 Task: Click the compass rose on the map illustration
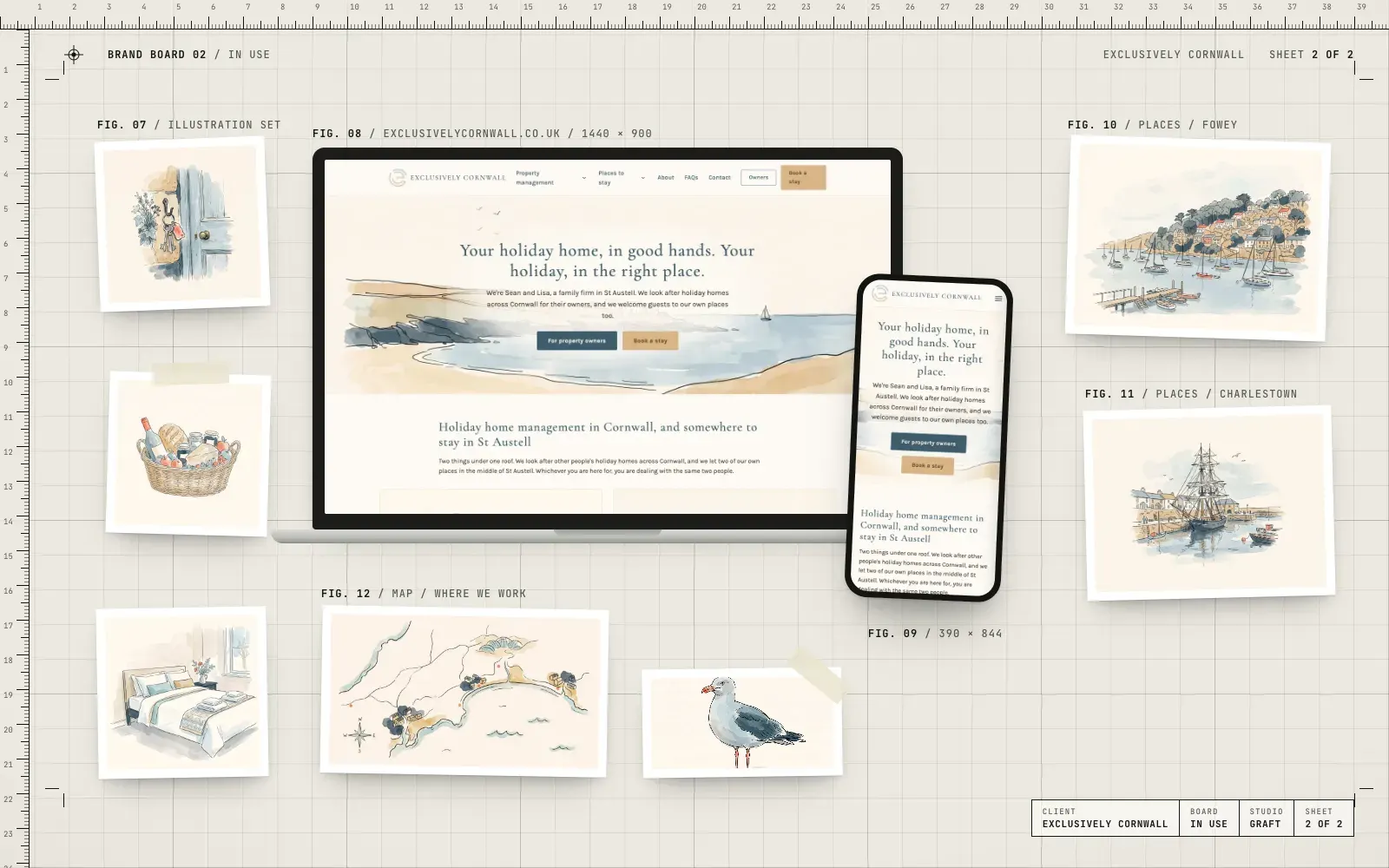(x=359, y=734)
